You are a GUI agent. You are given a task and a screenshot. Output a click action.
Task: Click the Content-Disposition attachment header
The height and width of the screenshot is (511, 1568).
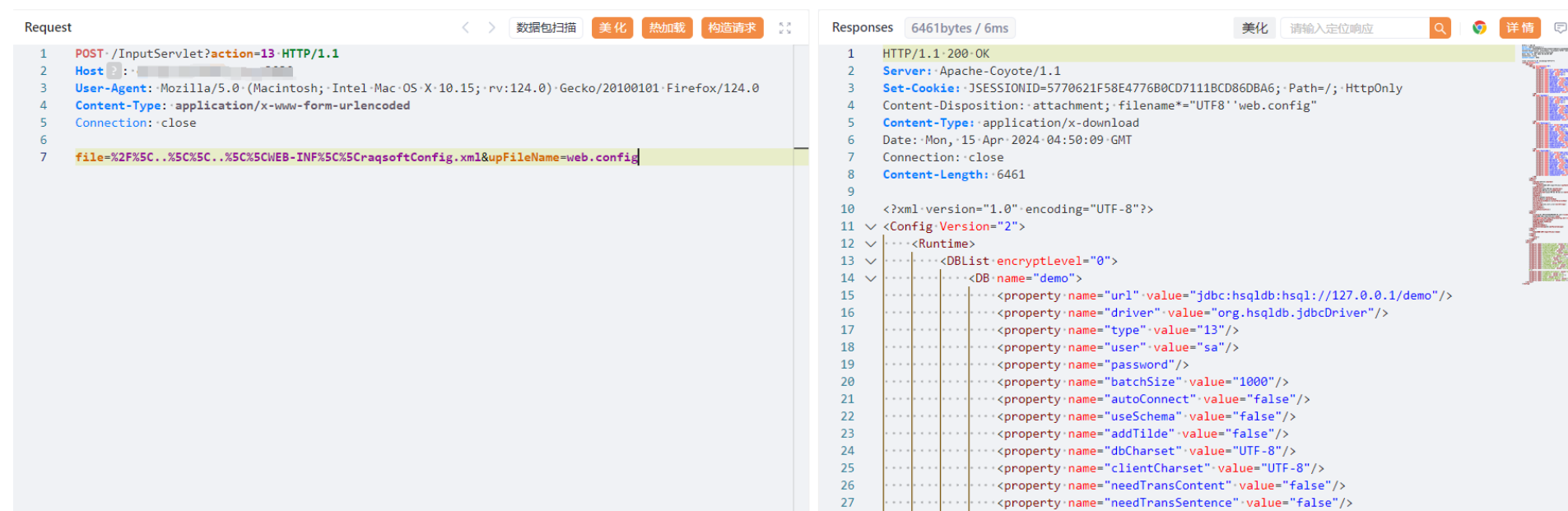click(1100, 105)
